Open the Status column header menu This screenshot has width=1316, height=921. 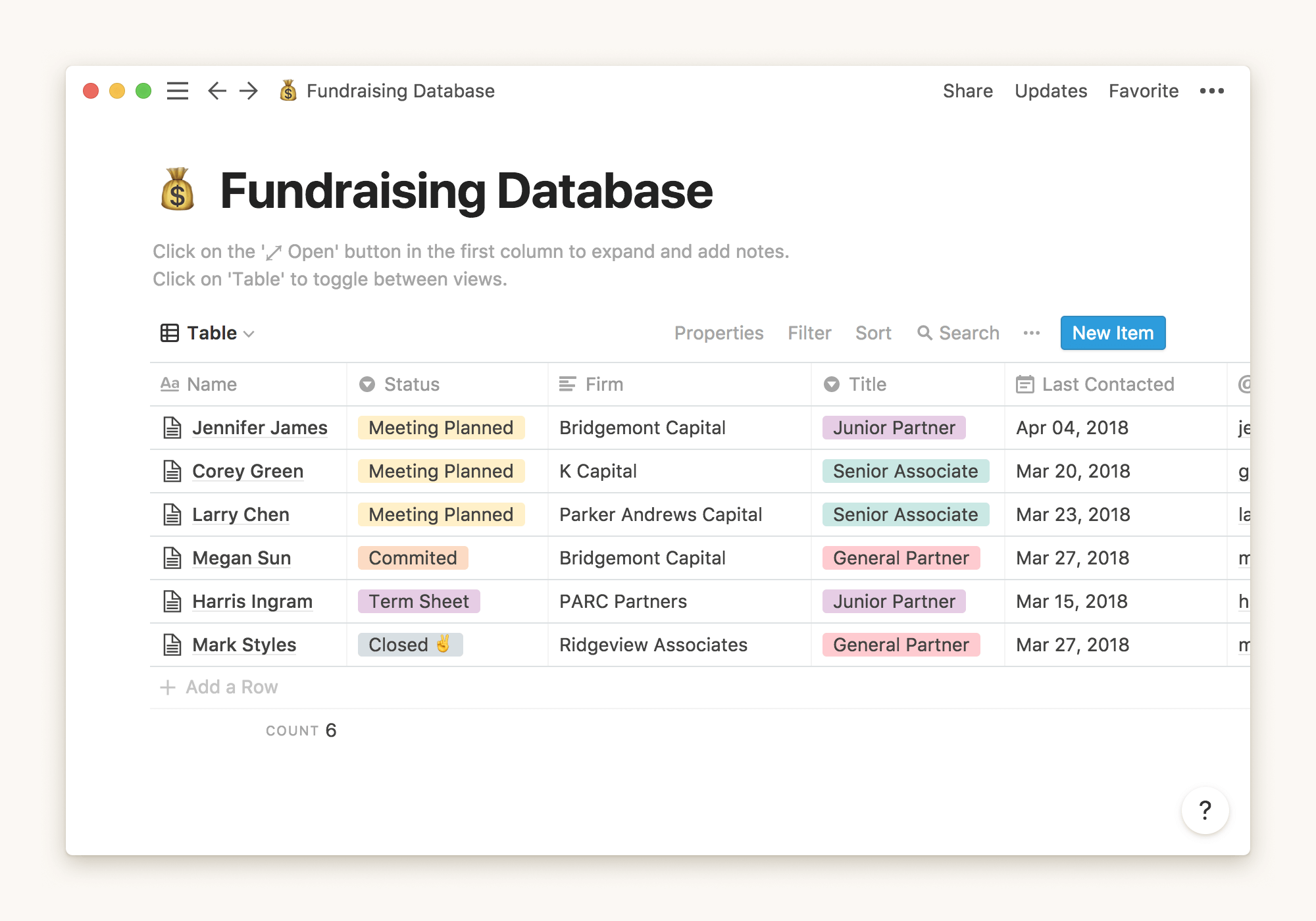(411, 384)
